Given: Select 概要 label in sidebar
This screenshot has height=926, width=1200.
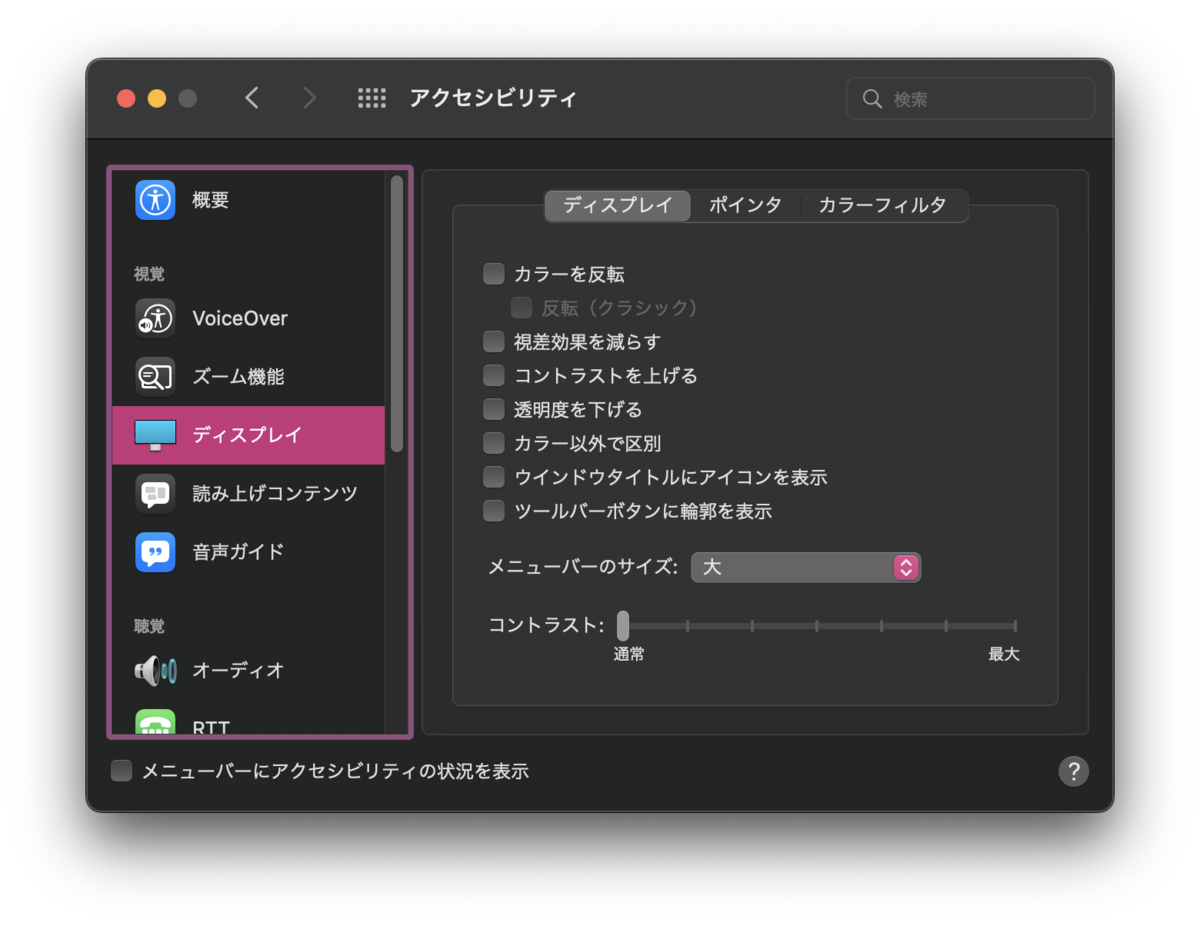Looking at the screenshot, I should 211,200.
